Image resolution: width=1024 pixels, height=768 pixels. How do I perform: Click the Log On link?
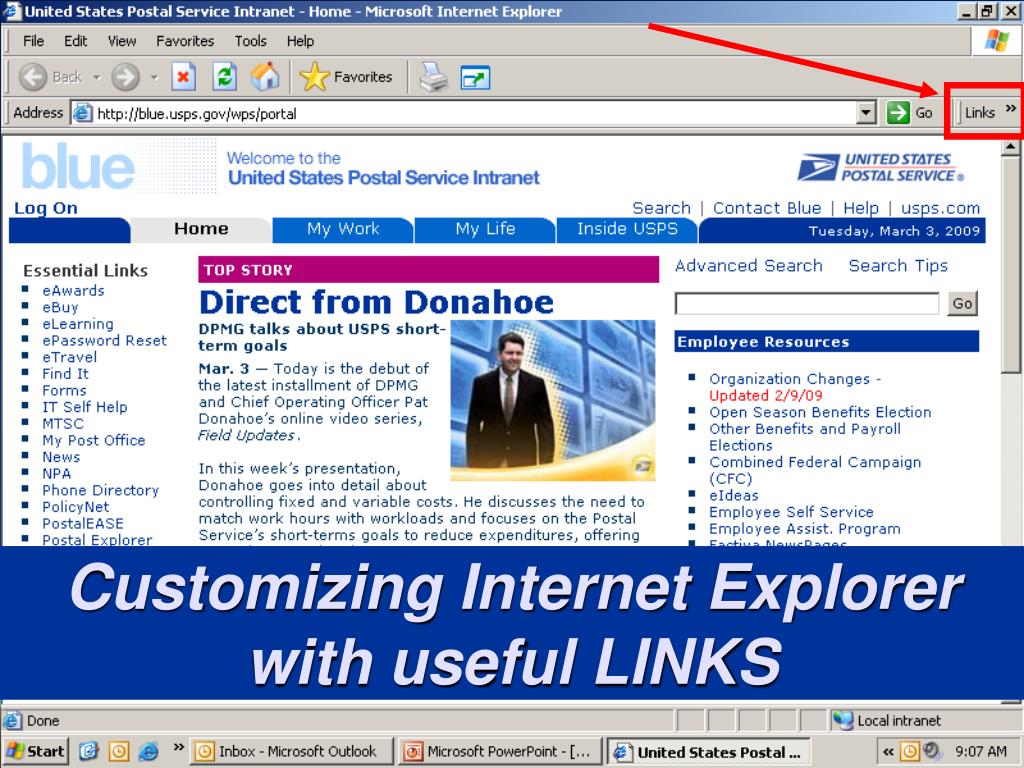pyautogui.click(x=46, y=208)
